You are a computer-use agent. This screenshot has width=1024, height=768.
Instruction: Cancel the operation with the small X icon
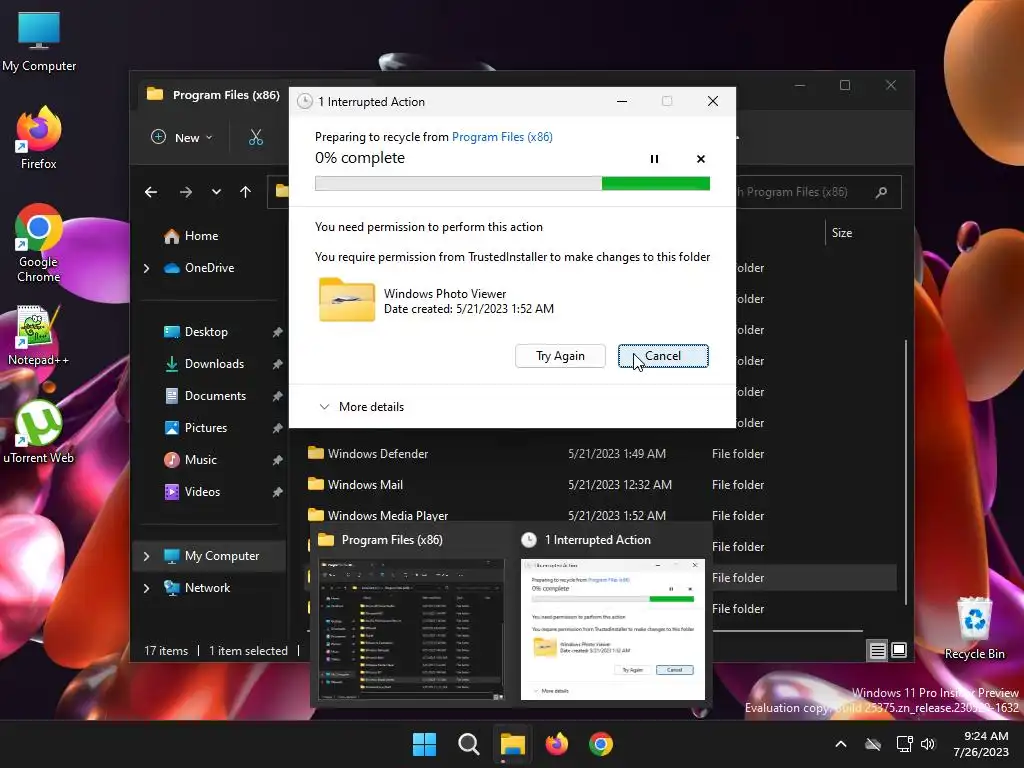(x=701, y=159)
